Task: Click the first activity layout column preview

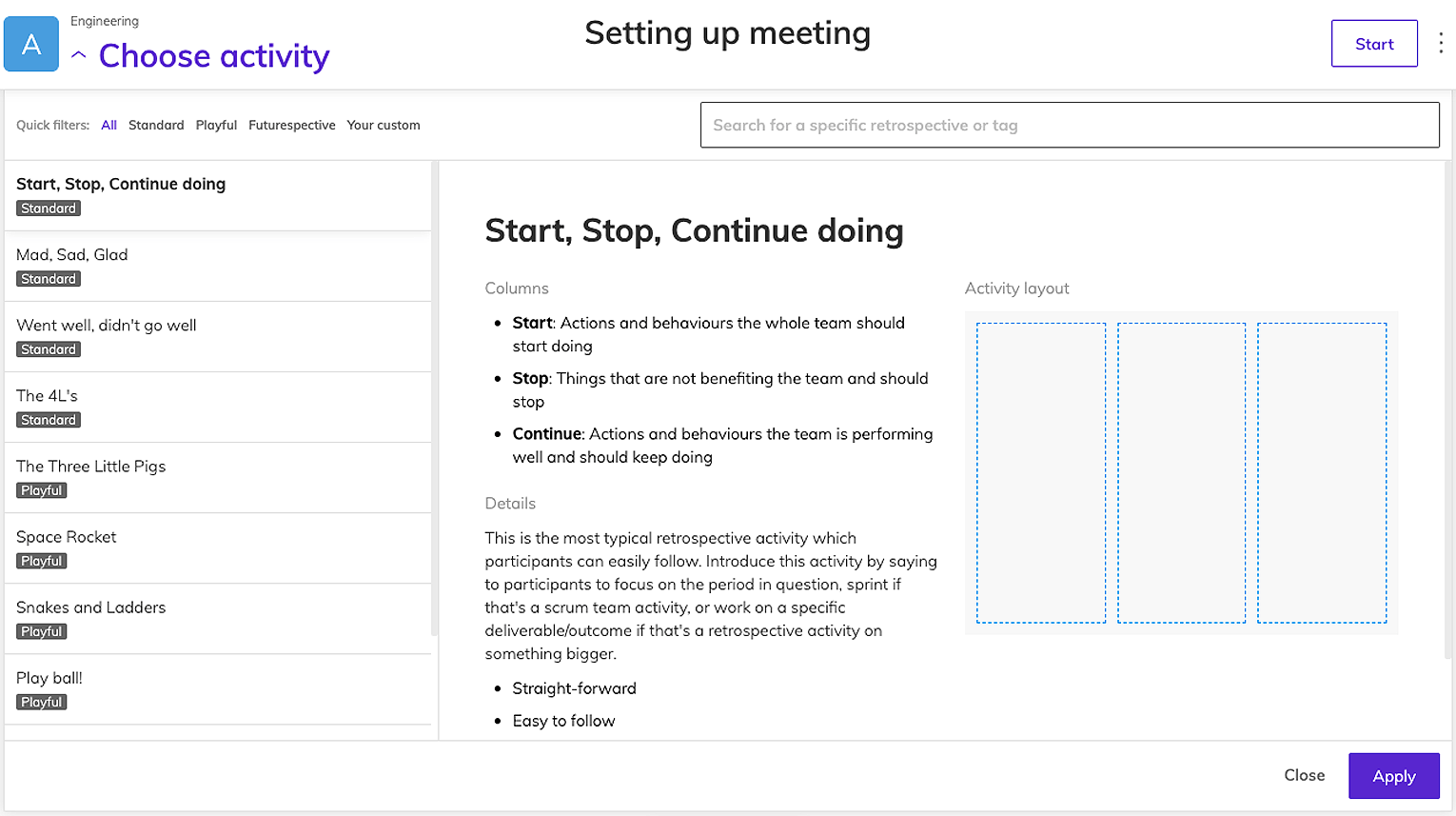Action: [x=1041, y=472]
